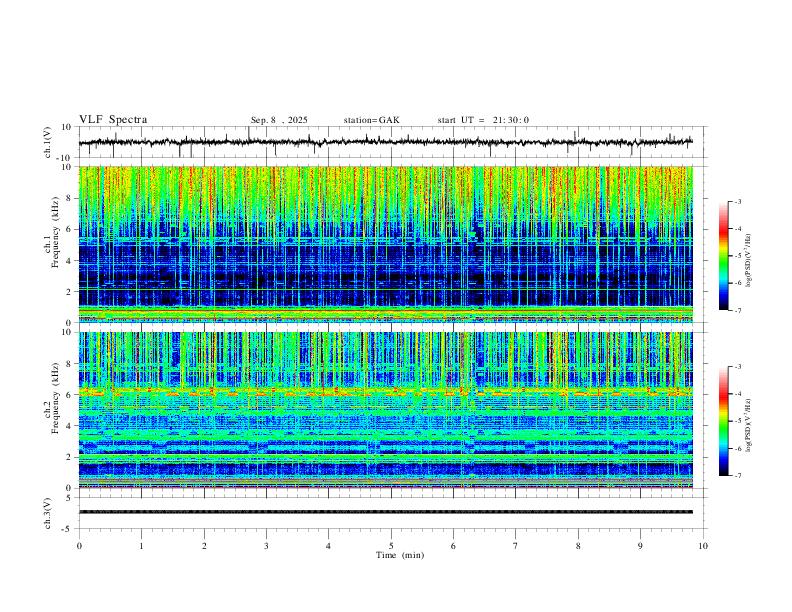Click the "Time (min)" axis label
Screen dimensions: 792x612
tap(400, 555)
